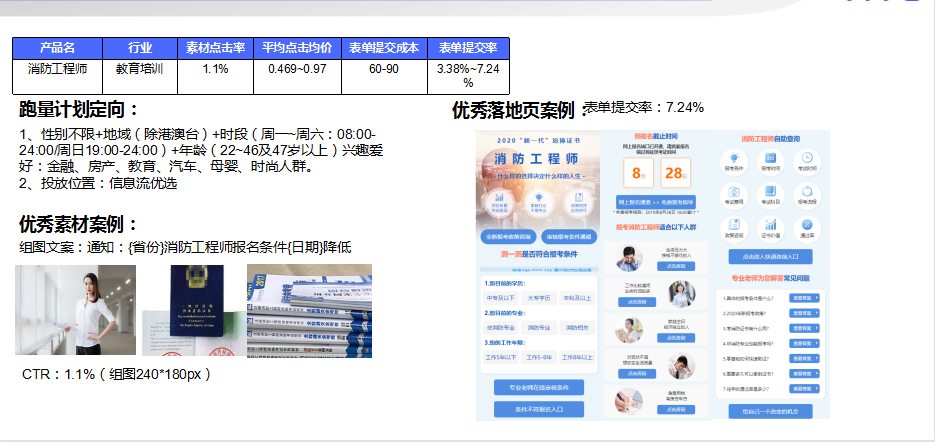Click the 跑量计划定向 heading
Screen dimensions: 935x442
78,110
